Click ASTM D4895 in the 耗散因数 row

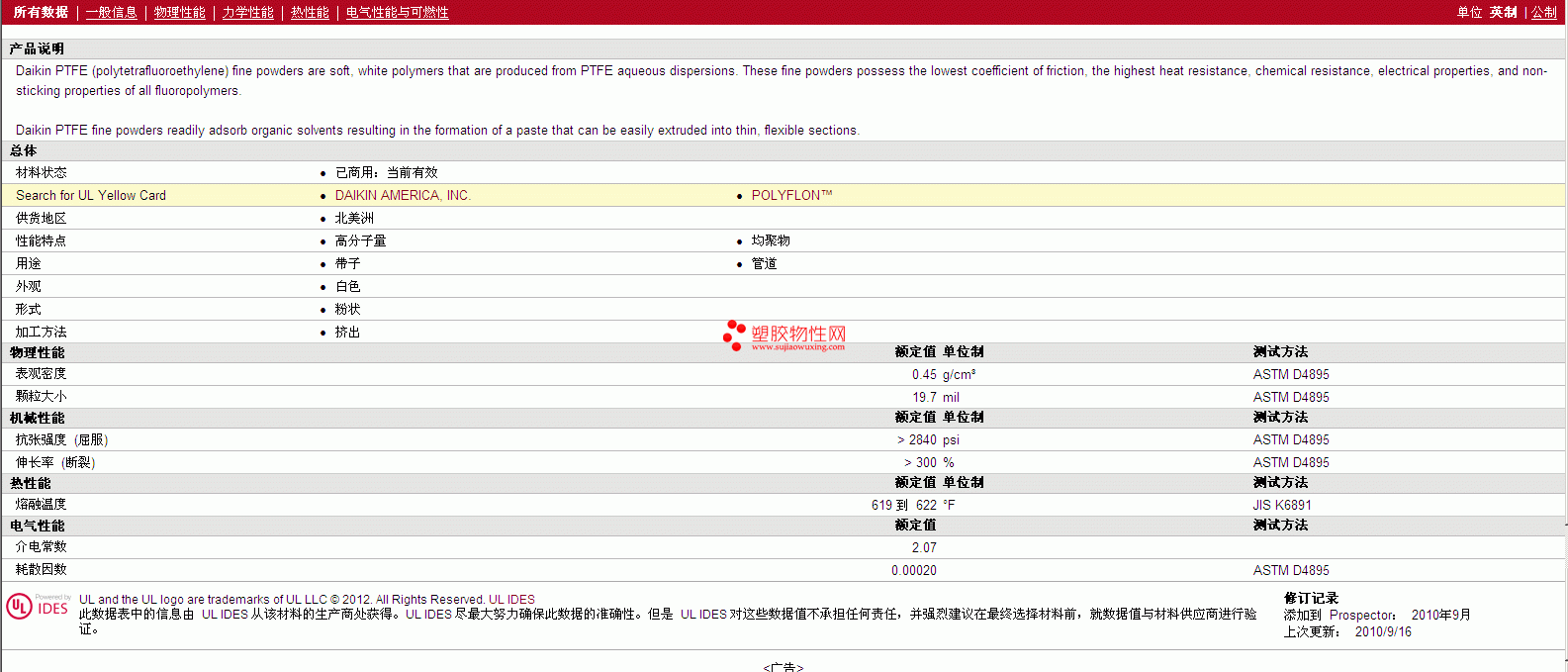click(x=1291, y=570)
